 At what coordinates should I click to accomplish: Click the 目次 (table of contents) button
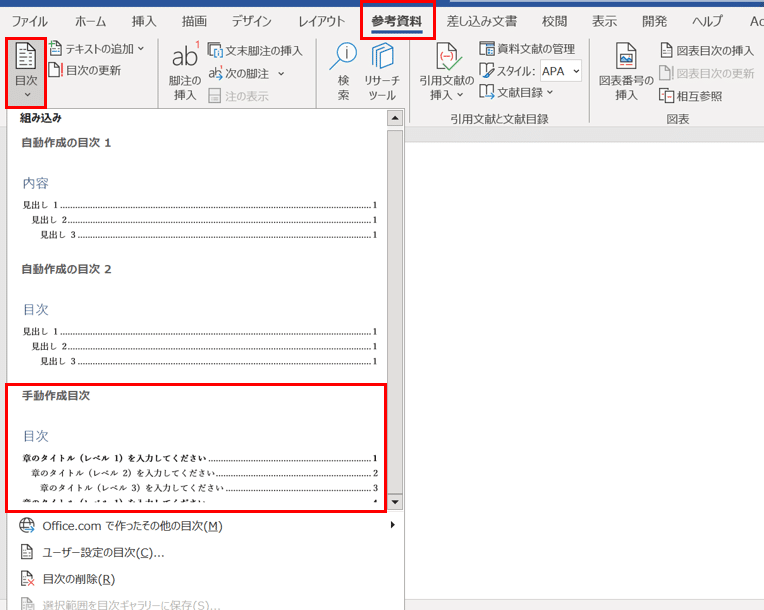click(26, 72)
